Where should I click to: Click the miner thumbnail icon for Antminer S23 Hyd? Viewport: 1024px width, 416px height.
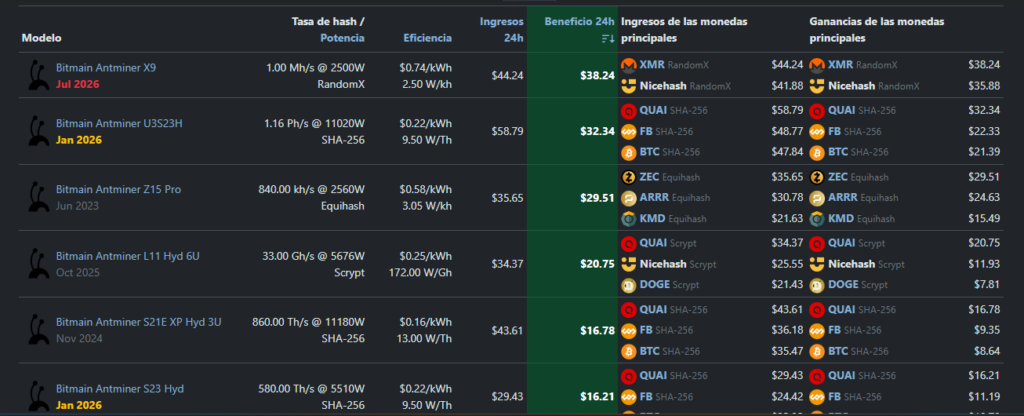(39, 395)
